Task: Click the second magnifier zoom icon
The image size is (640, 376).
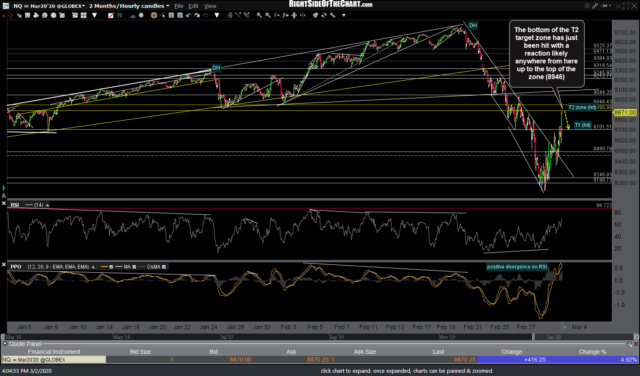Action: click(x=268, y=16)
